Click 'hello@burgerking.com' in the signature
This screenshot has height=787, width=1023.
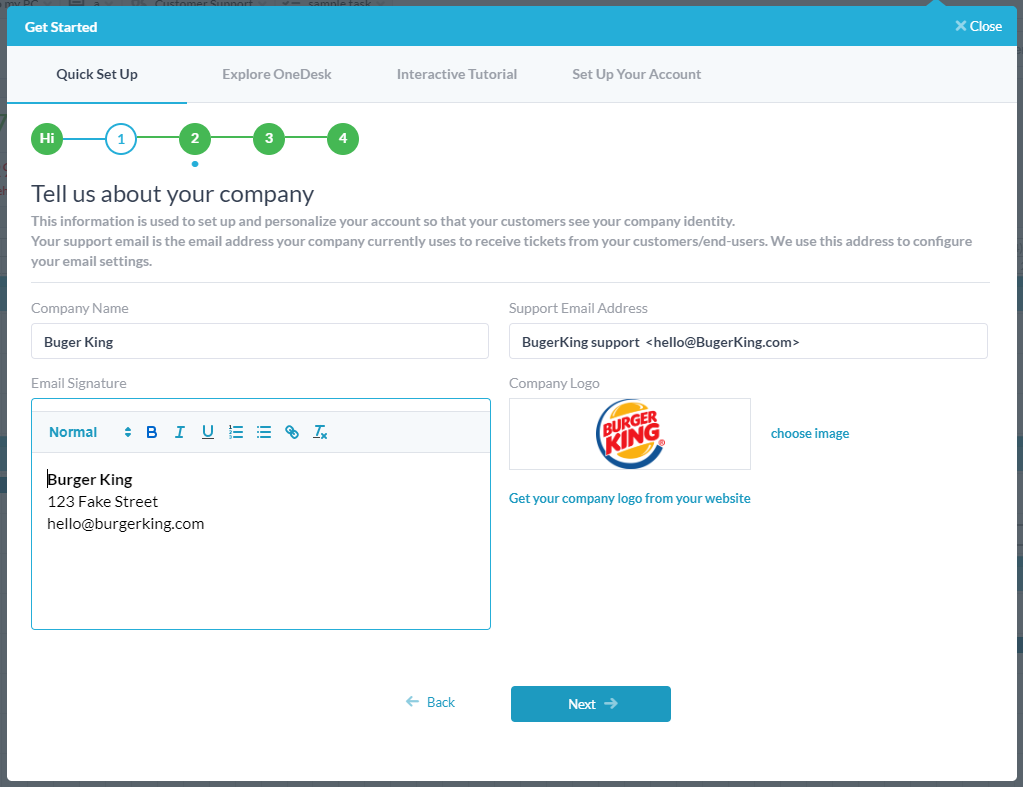125,523
